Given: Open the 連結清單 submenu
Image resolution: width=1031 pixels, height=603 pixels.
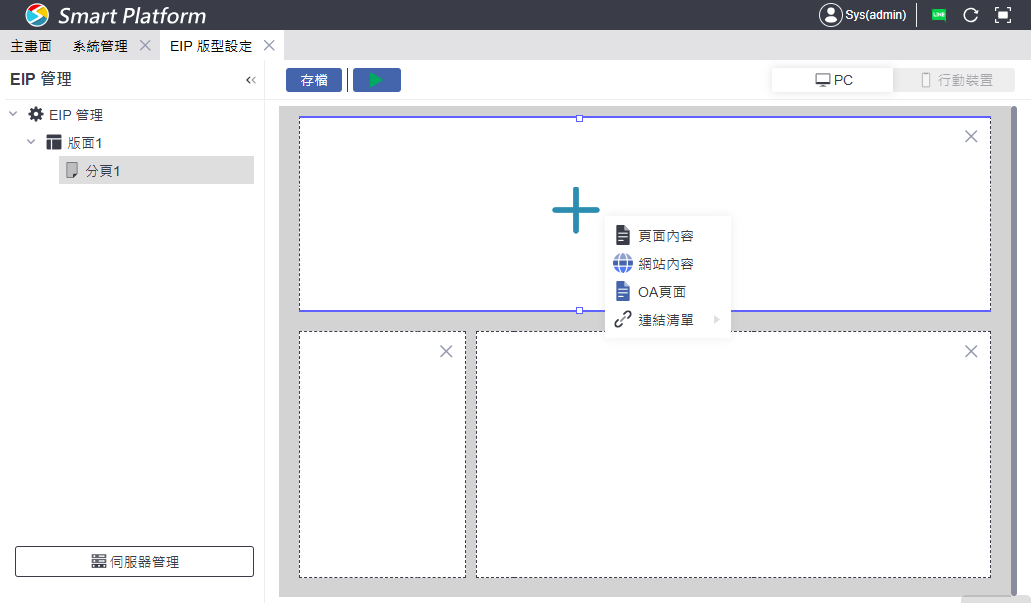Looking at the screenshot, I should (667, 320).
